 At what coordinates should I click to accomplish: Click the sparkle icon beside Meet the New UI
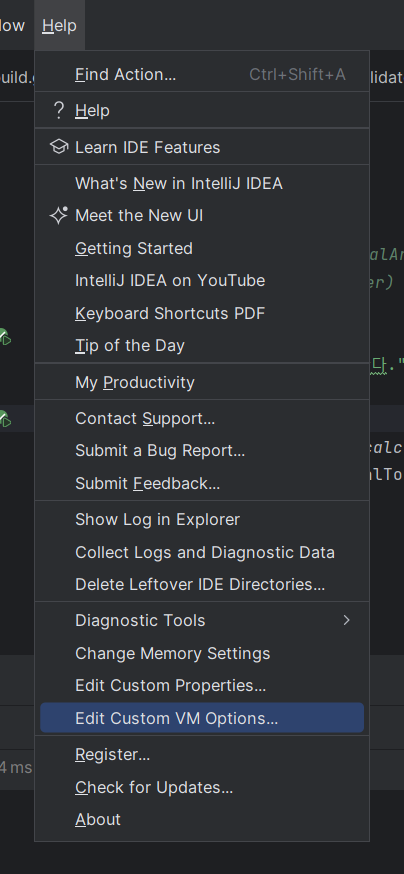59,216
